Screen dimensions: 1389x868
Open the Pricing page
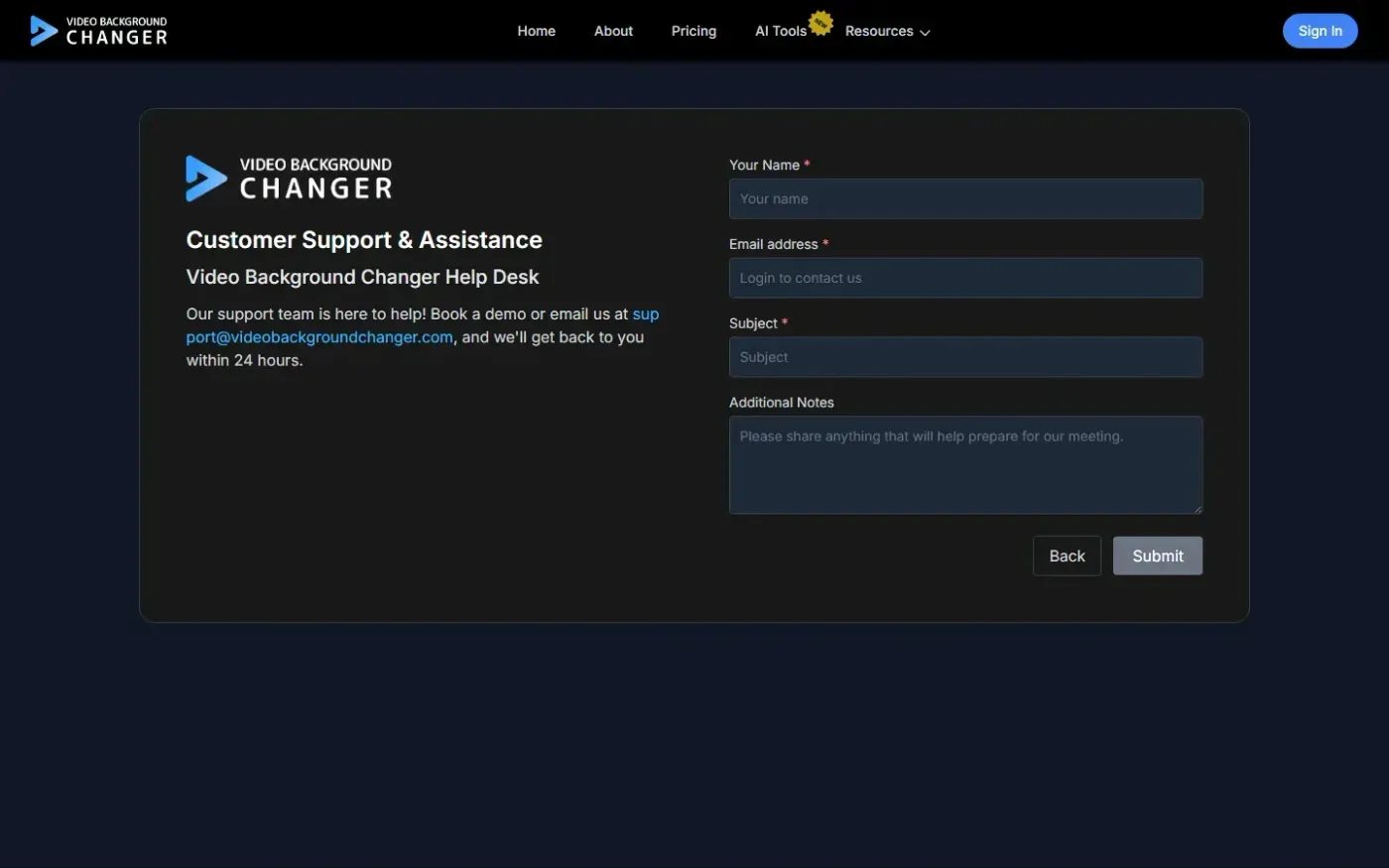coord(694,31)
